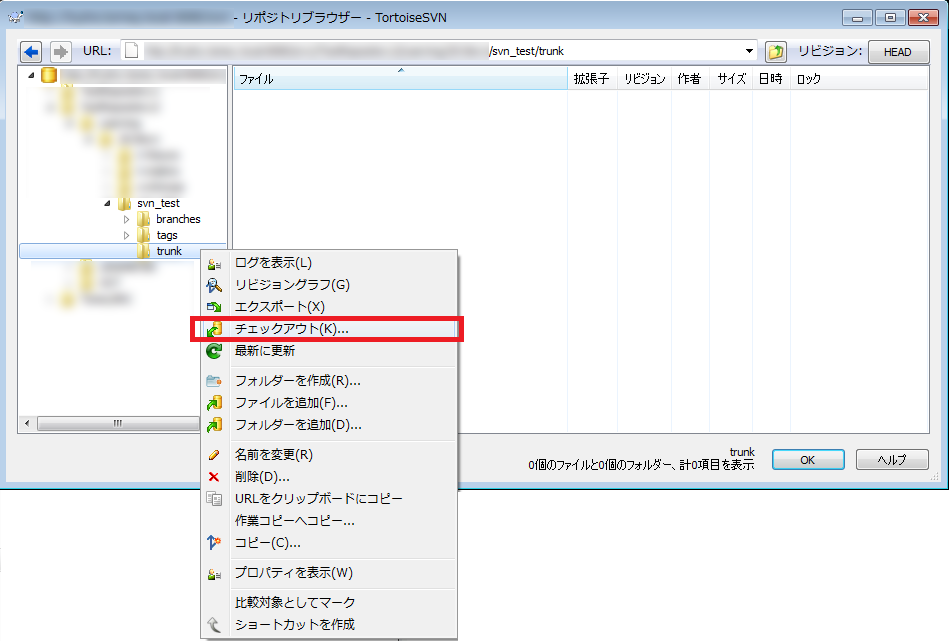Screen dimensions: 949x641
Task: Click tree horizontal scrollbar left arrow
Action: pos(27,423)
